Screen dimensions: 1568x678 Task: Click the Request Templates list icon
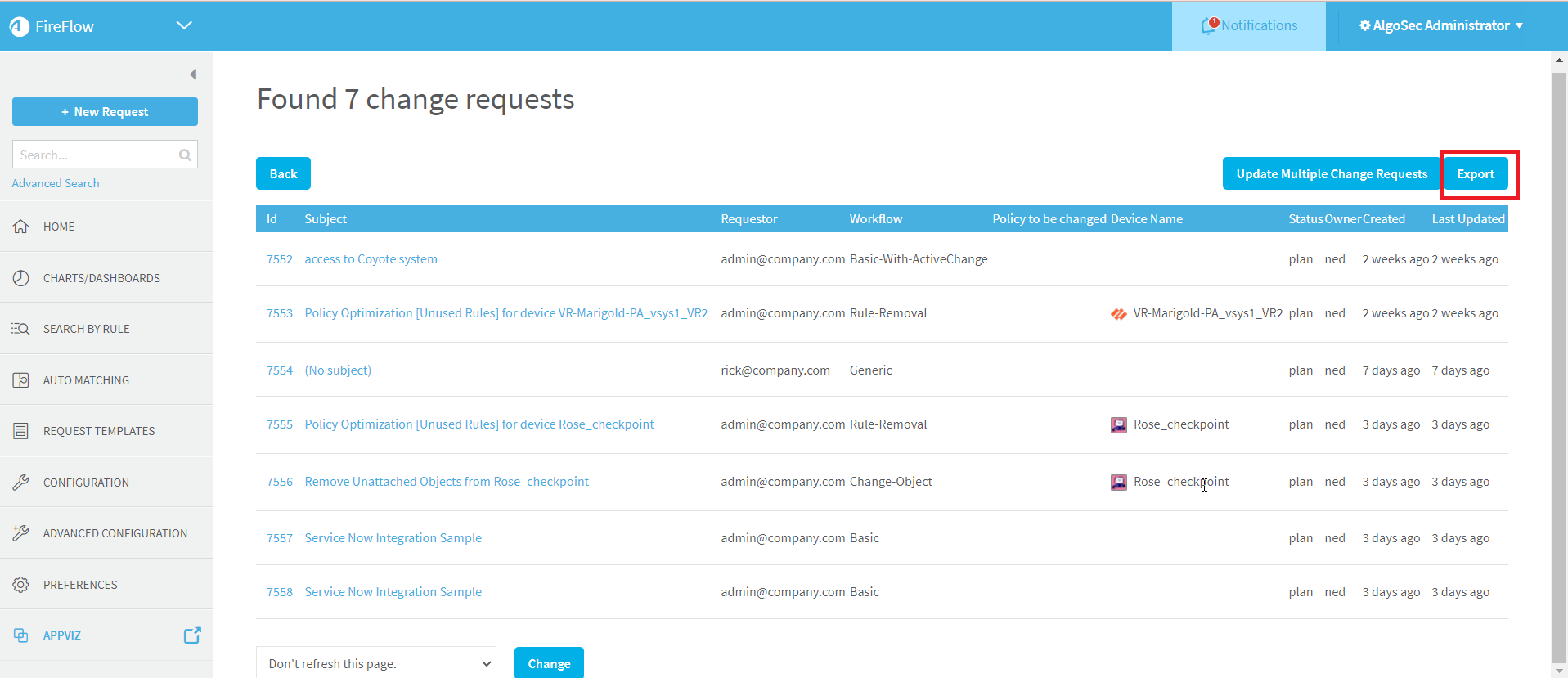tap(21, 431)
